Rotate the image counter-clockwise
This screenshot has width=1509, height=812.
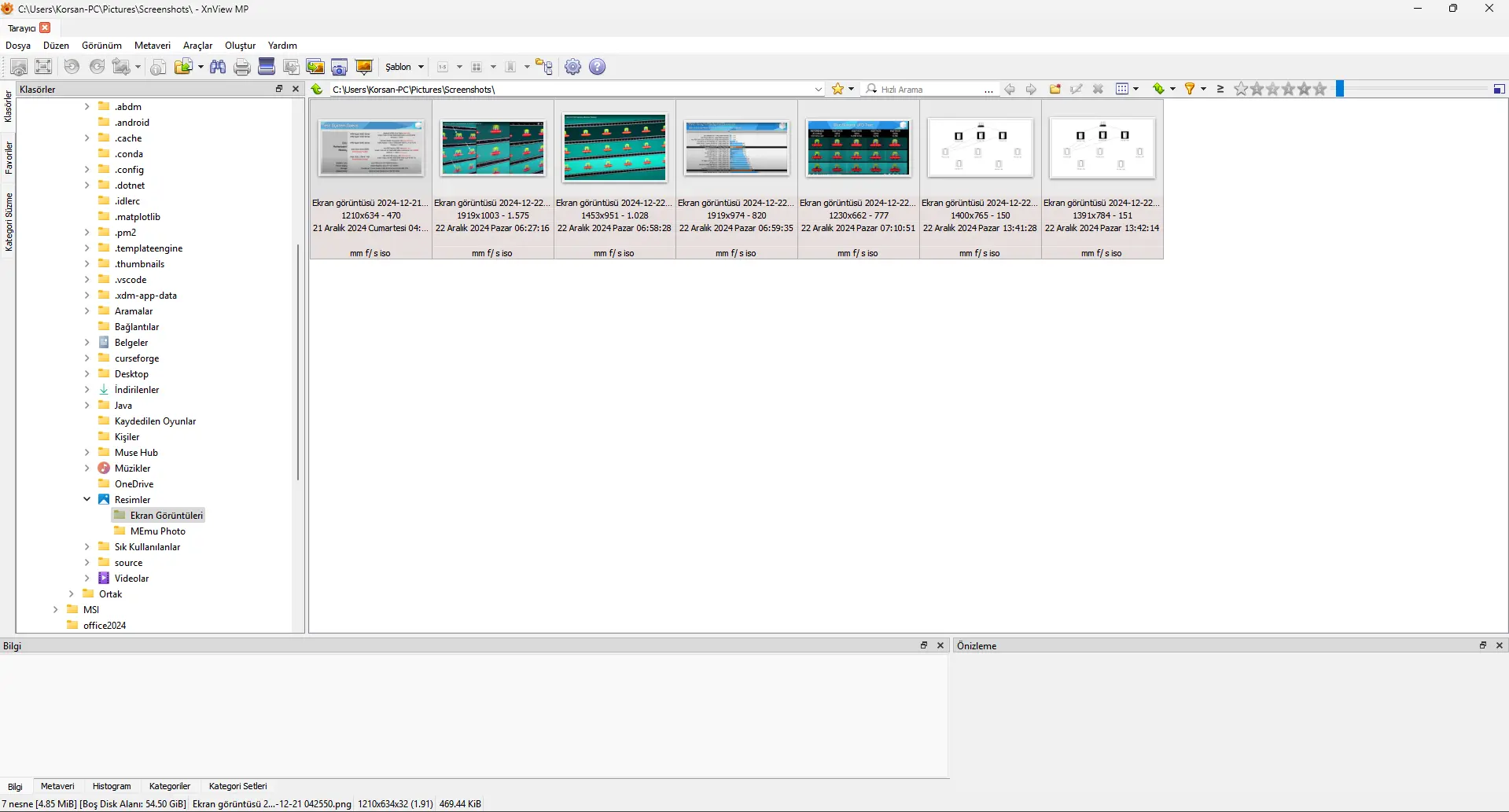click(72, 67)
